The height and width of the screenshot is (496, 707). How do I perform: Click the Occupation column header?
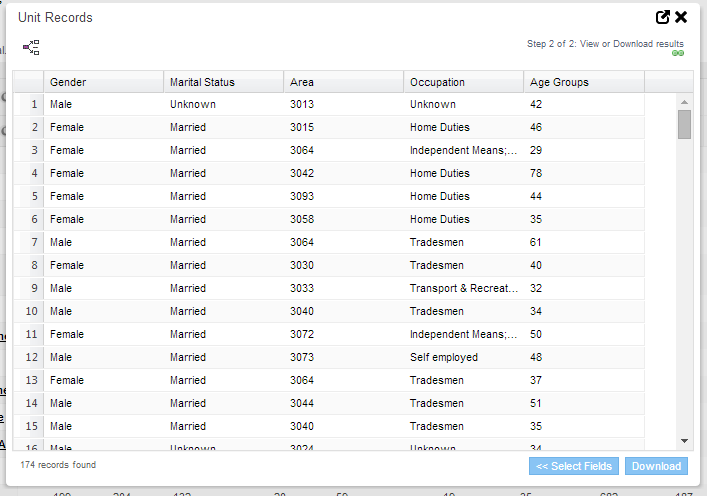point(463,82)
